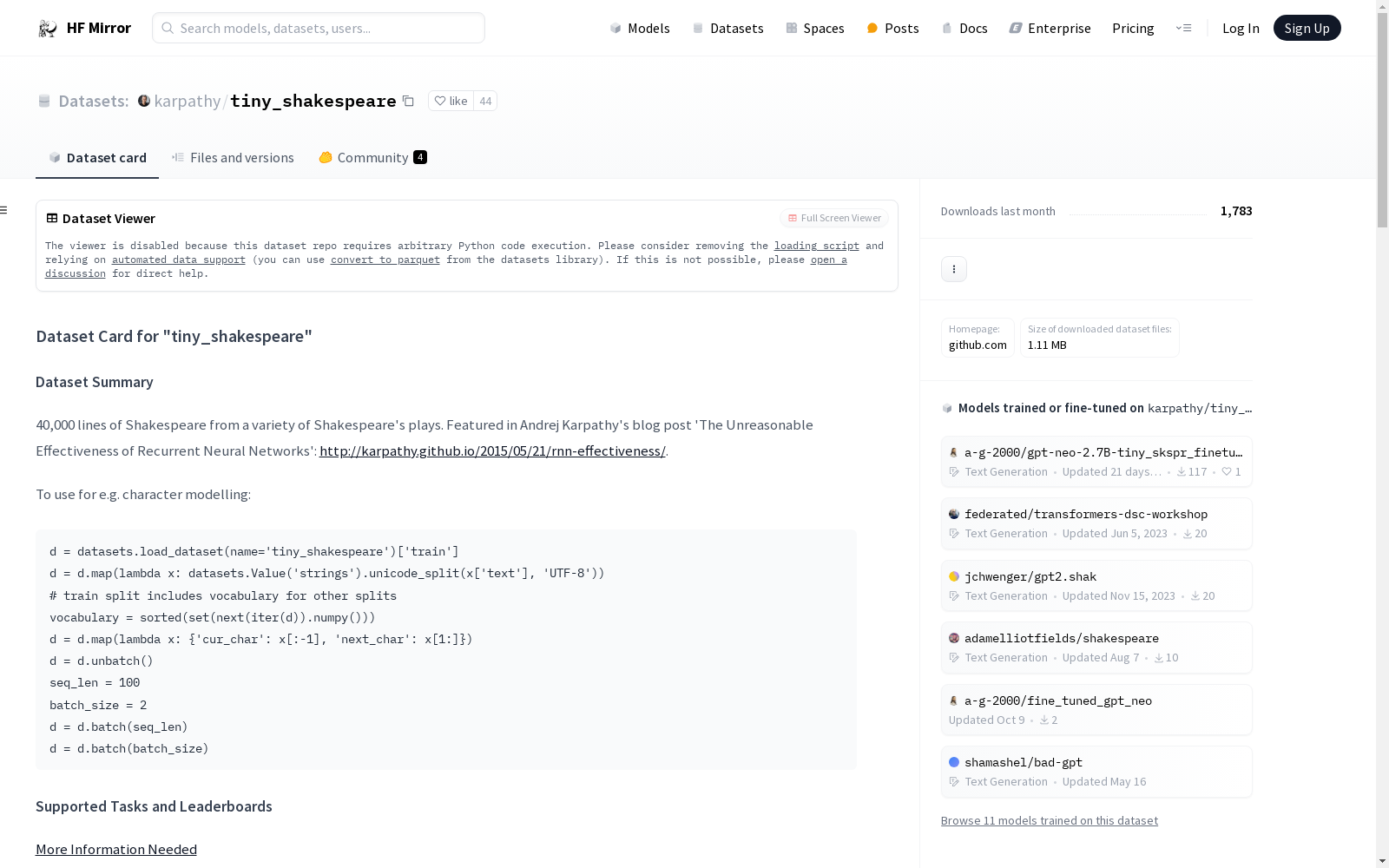The height and width of the screenshot is (868, 1389).
Task: Open the karpathy user profile link
Action: click(187, 101)
